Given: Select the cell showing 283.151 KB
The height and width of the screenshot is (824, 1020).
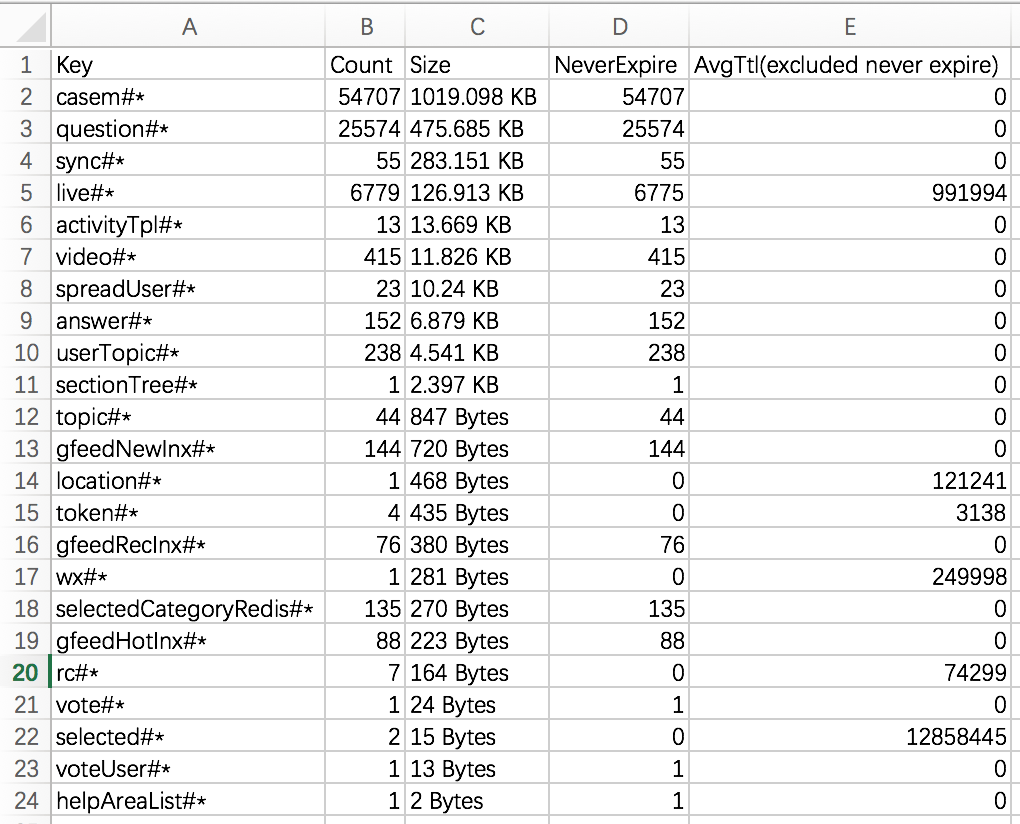Looking at the screenshot, I should 476,160.
